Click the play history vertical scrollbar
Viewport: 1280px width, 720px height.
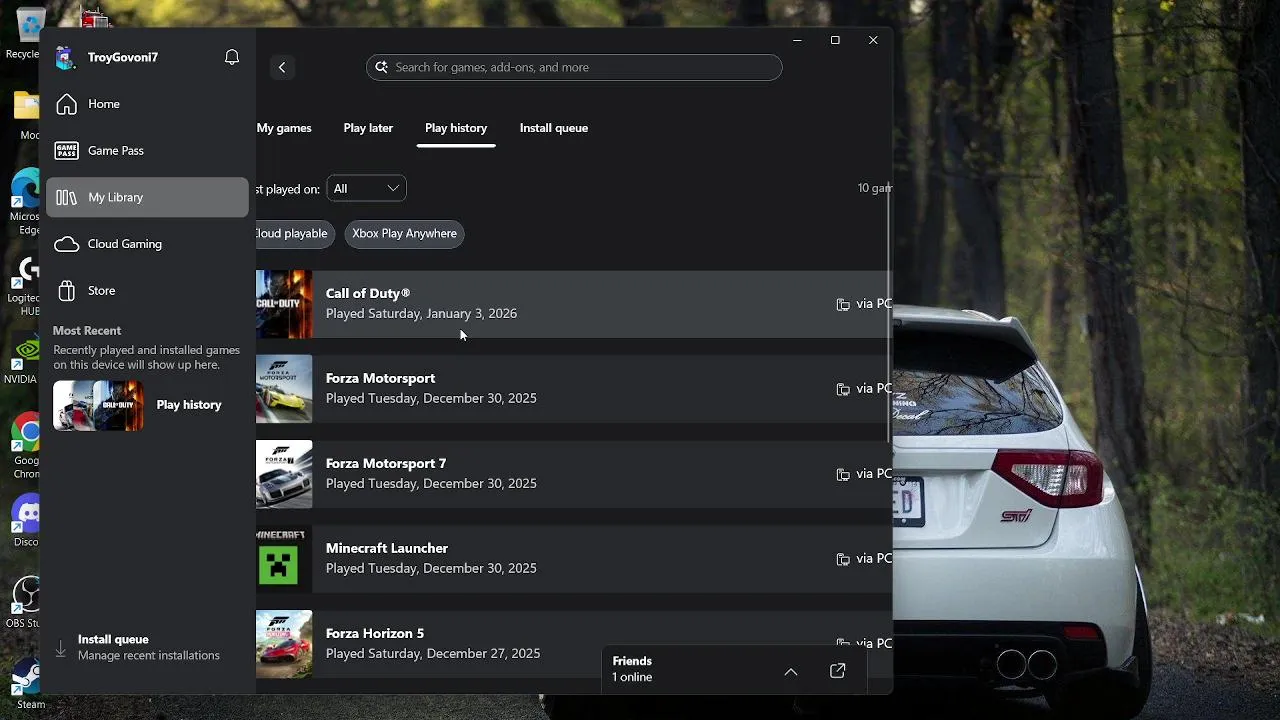click(x=888, y=313)
